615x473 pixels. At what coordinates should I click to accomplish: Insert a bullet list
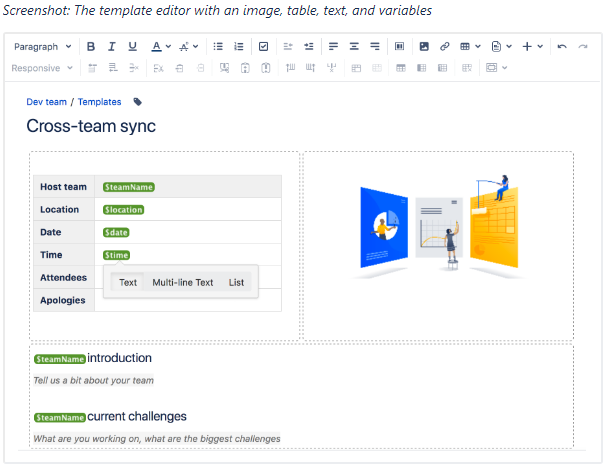pyautogui.click(x=218, y=47)
